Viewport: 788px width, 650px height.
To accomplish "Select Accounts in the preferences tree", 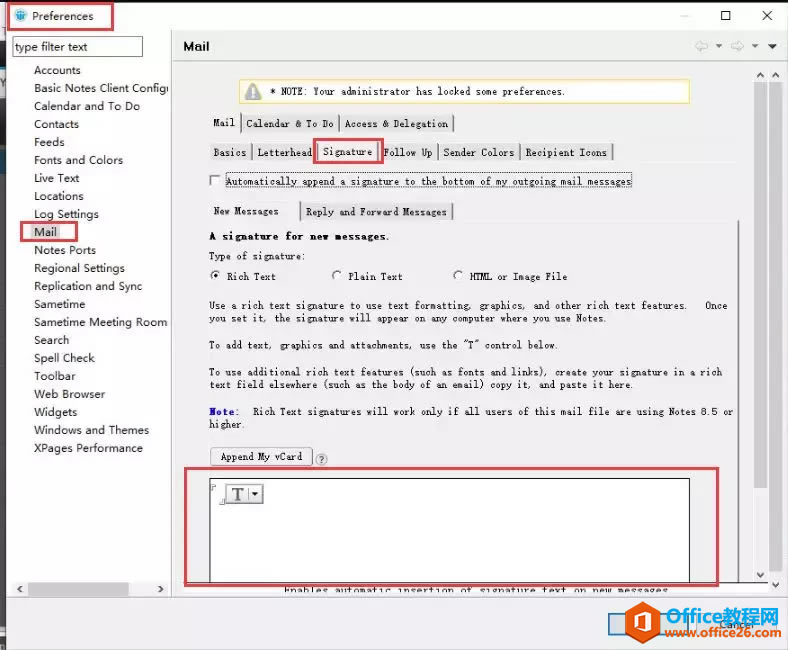I will [57, 70].
